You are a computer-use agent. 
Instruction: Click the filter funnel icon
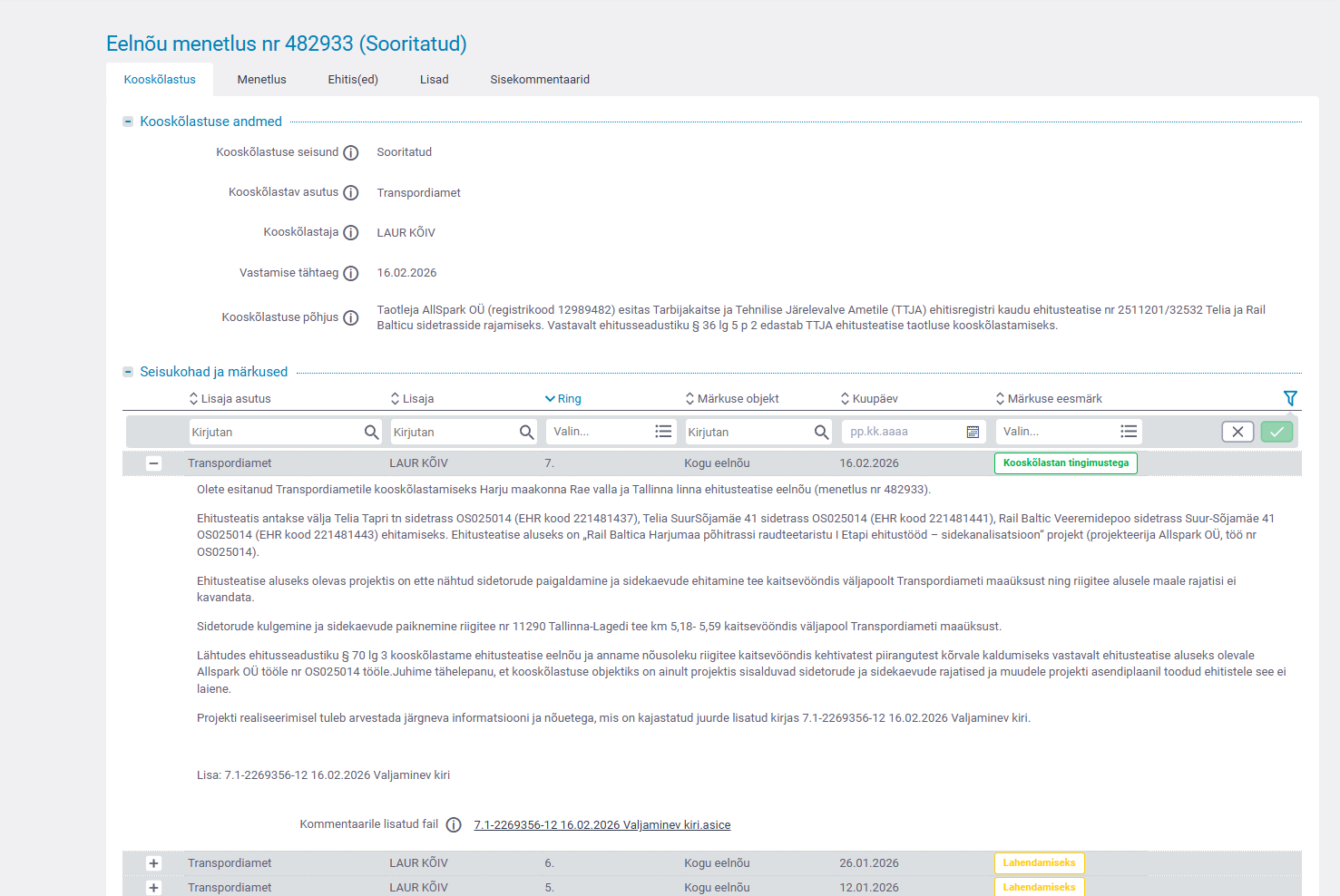pyautogui.click(x=1290, y=398)
